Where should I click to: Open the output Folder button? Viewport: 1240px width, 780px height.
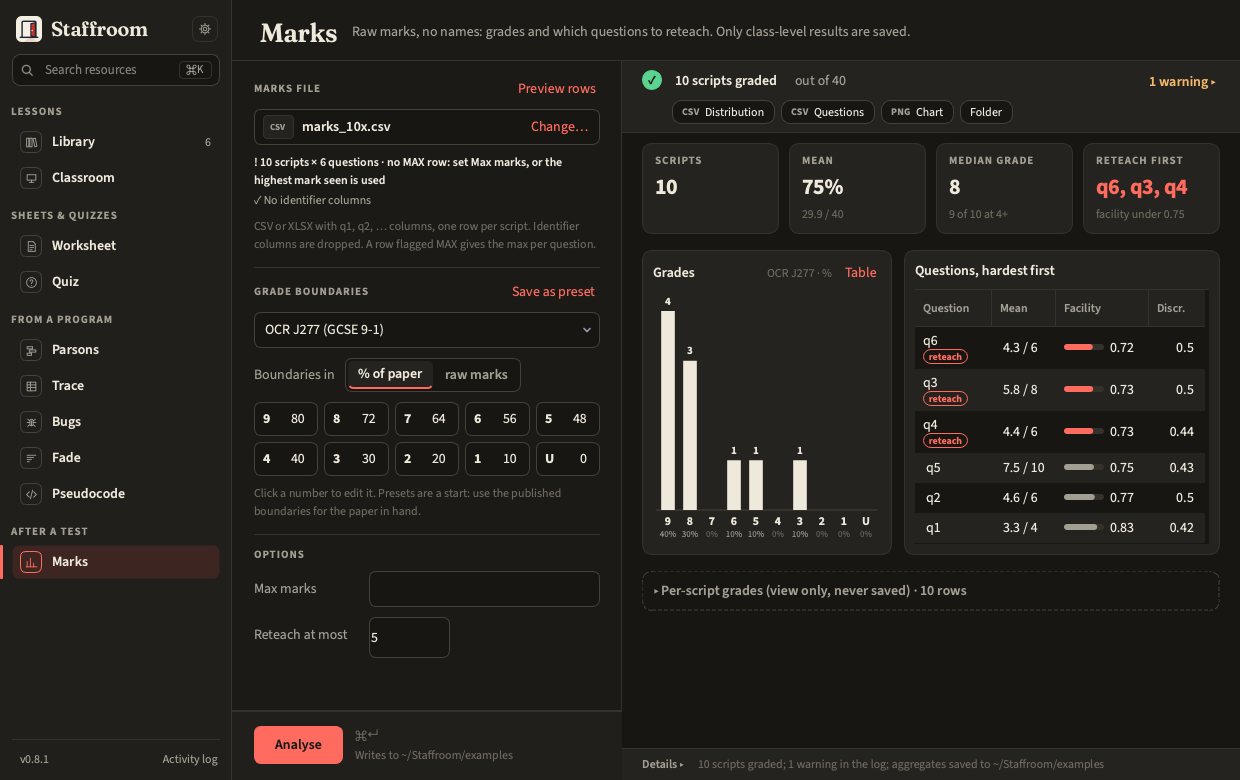click(986, 112)
